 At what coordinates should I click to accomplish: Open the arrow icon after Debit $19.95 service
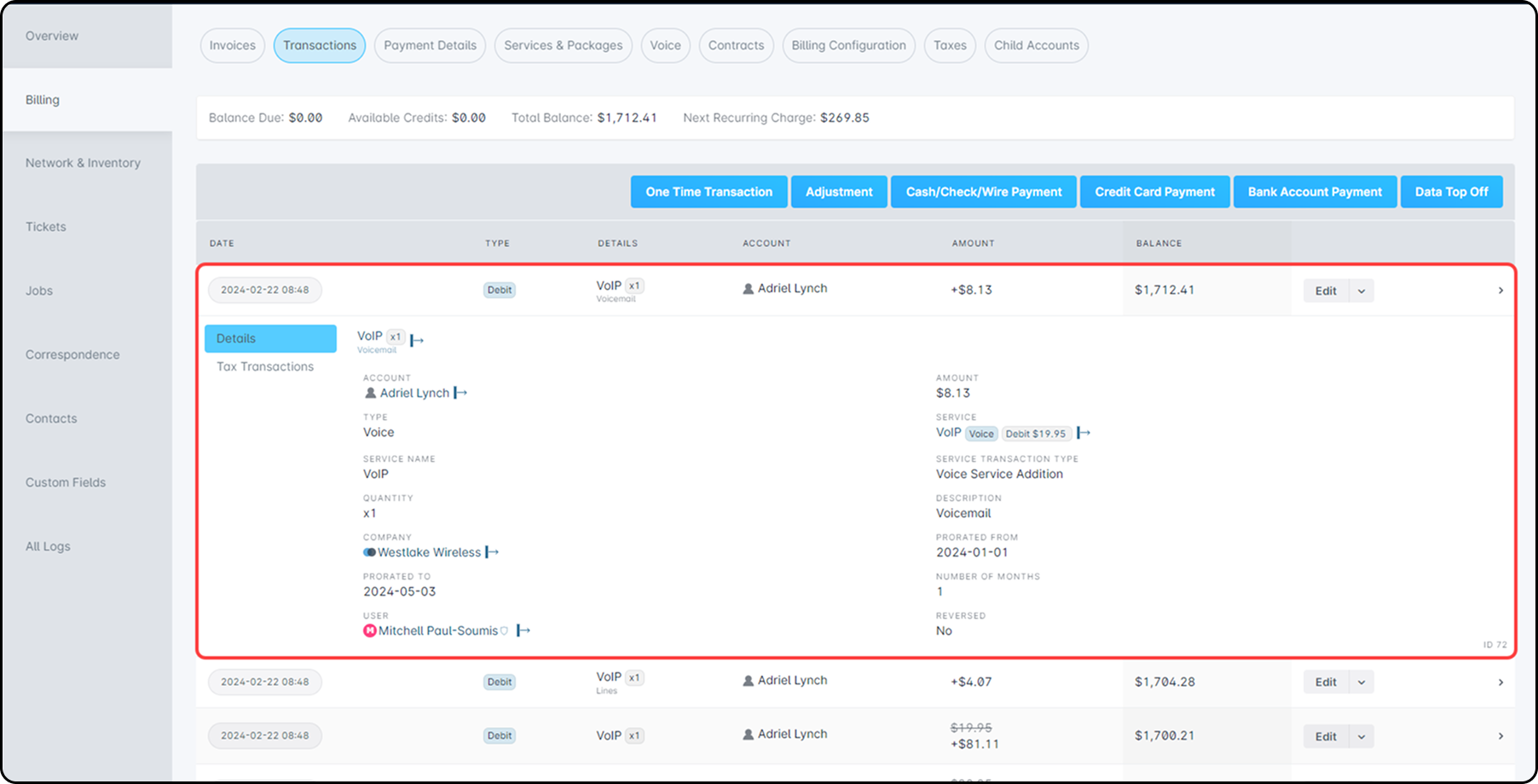(1084, 433)
